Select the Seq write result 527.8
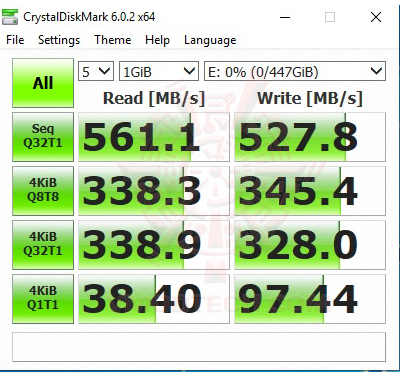Image resolution: width=400 pixels, height=372 pixels. coord(310,137)
